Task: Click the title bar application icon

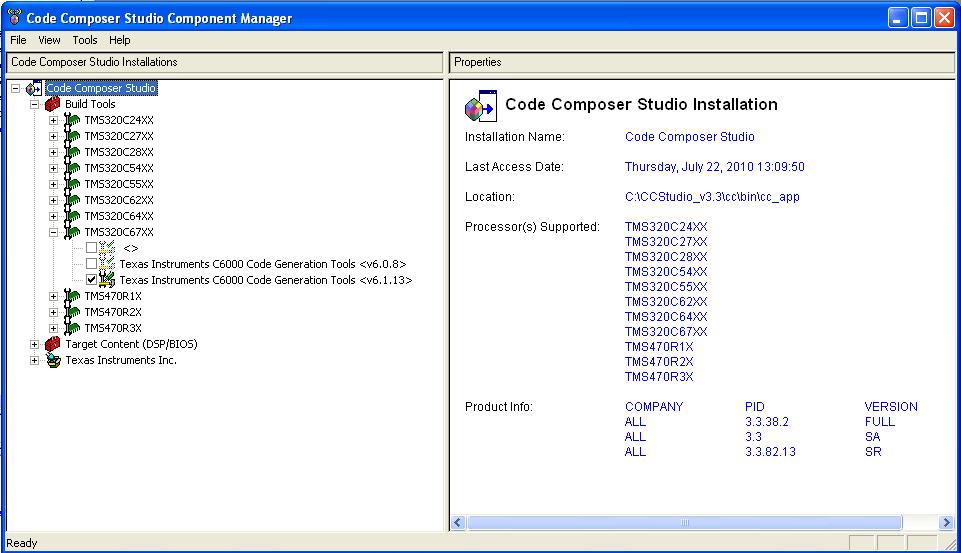Action: pyautogui.click(x=14, y=17)
